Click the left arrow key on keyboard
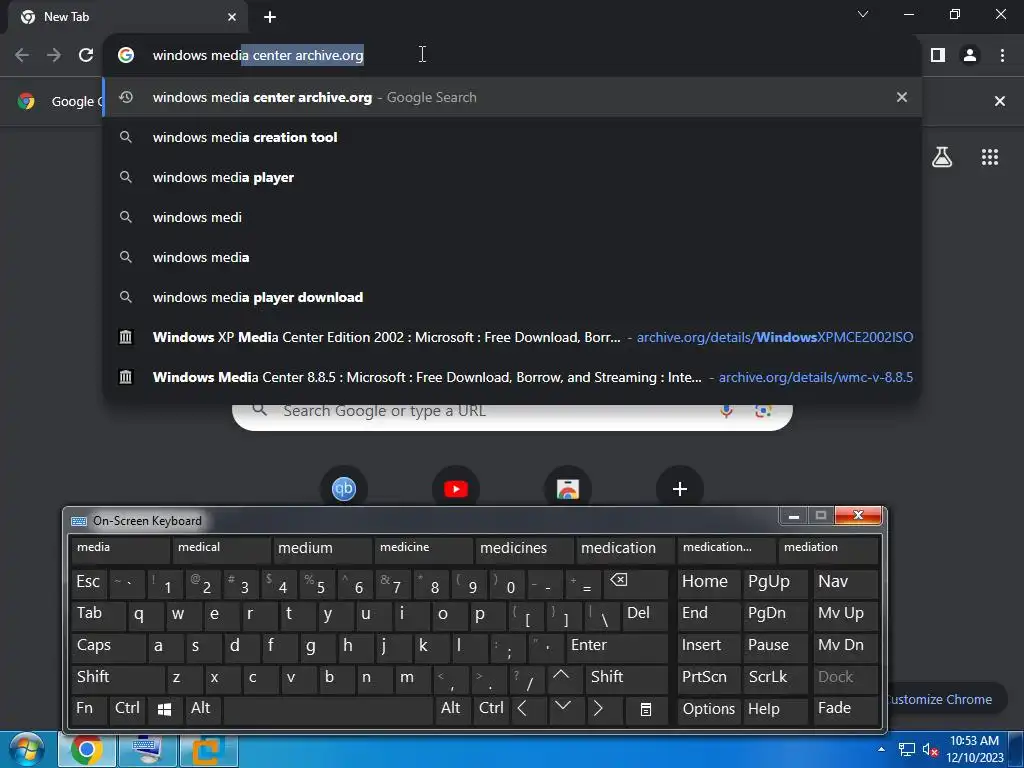The height and width of the screenshot is (768, 1024). (x=528, y=709)
